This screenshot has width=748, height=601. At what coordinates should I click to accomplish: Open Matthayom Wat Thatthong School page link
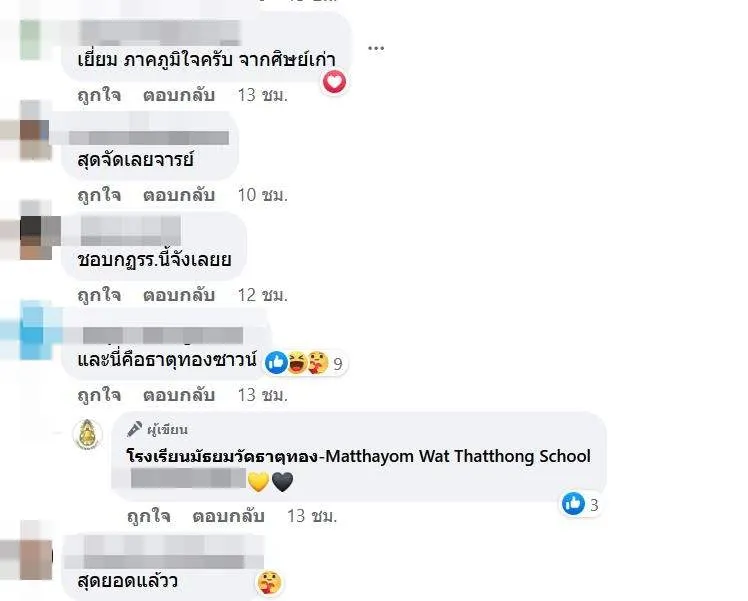click(359, 456)
